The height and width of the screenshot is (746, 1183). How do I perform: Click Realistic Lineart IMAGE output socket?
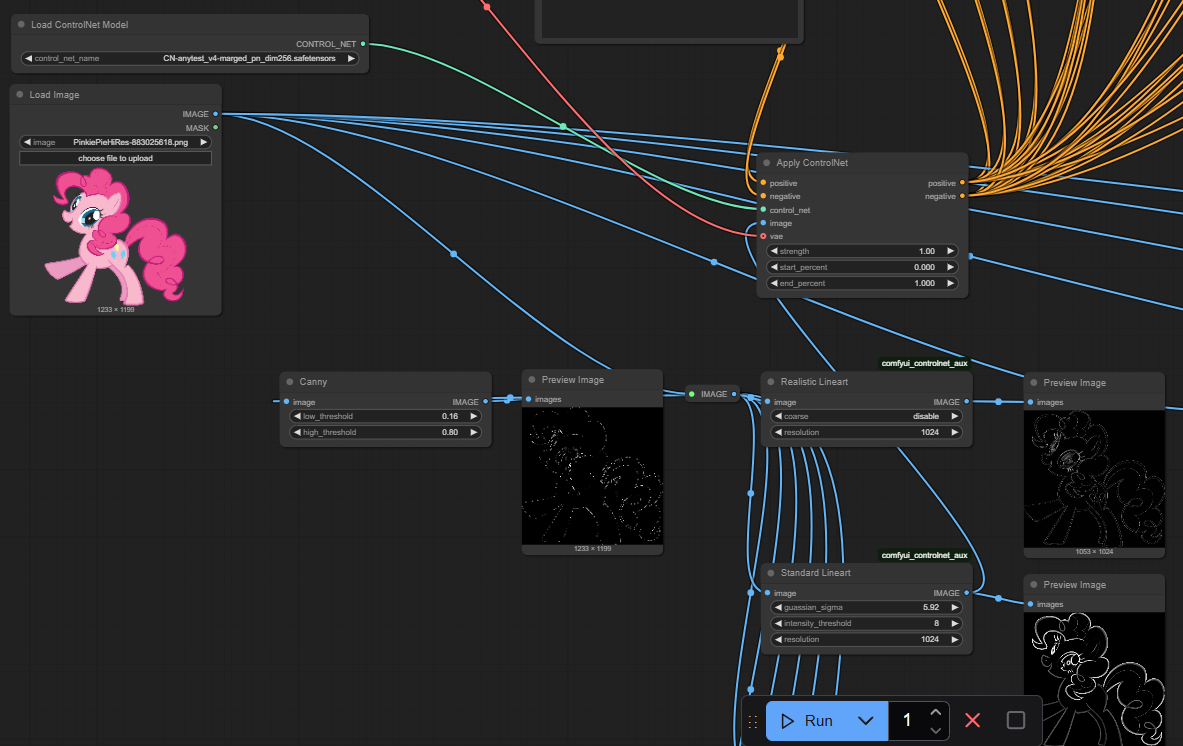(x=966, y=401)
